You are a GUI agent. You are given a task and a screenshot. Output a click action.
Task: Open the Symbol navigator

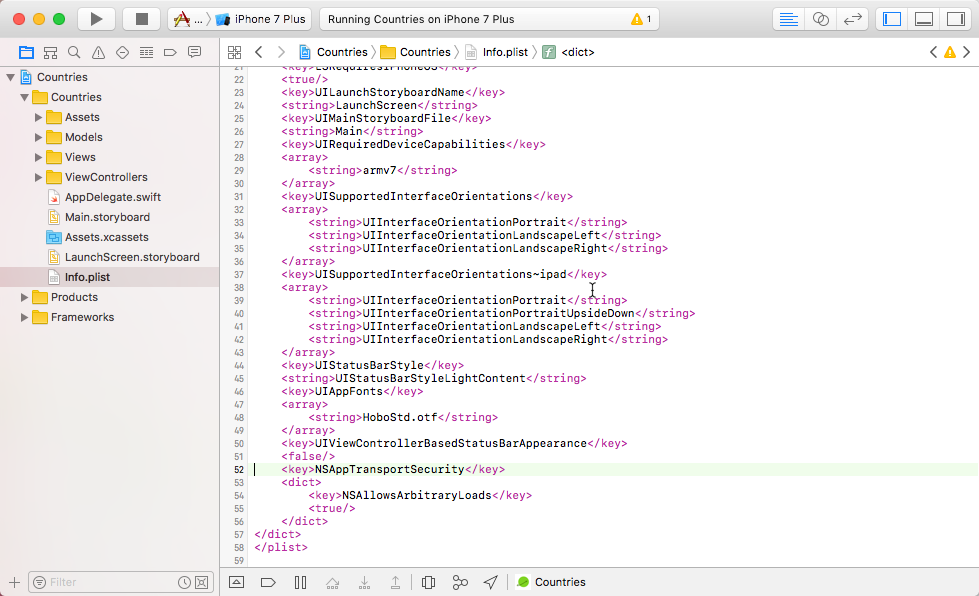point(50,52)
